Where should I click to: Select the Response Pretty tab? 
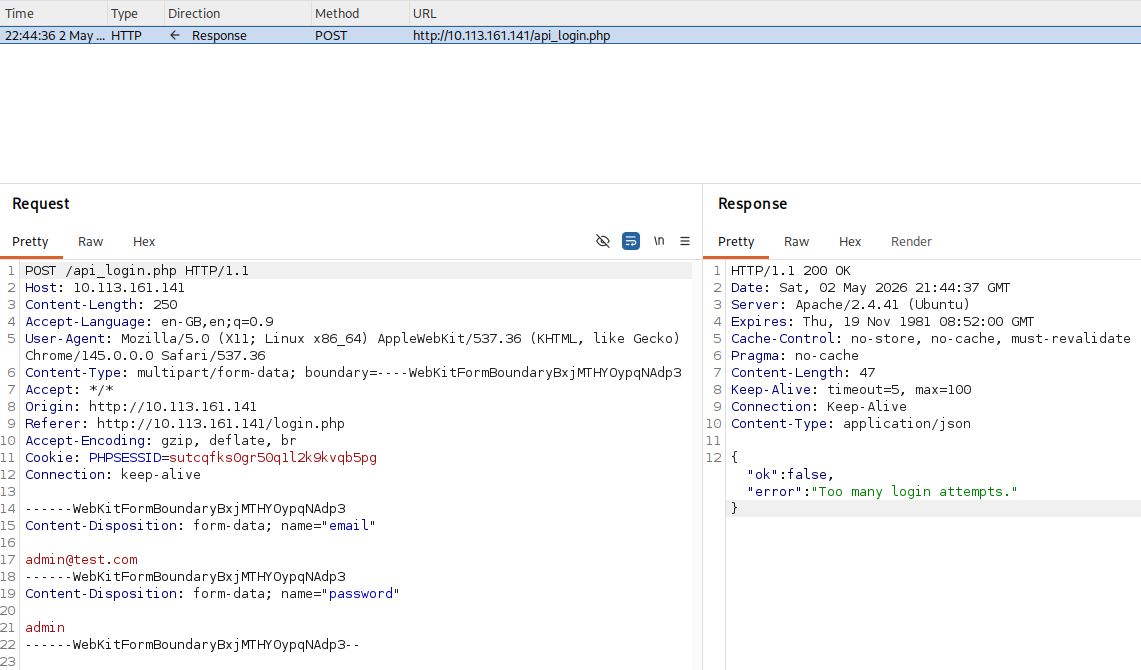coord(736,242)
